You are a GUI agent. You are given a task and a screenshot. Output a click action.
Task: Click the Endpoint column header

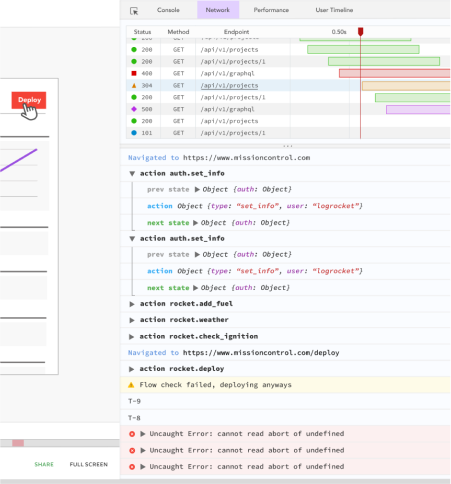236,32
